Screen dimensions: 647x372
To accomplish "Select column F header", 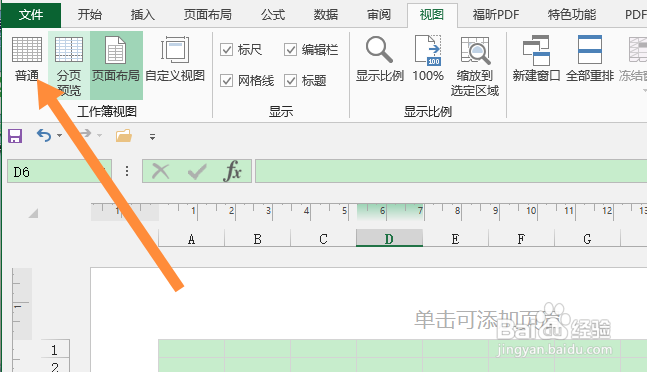I will point(521,238).
